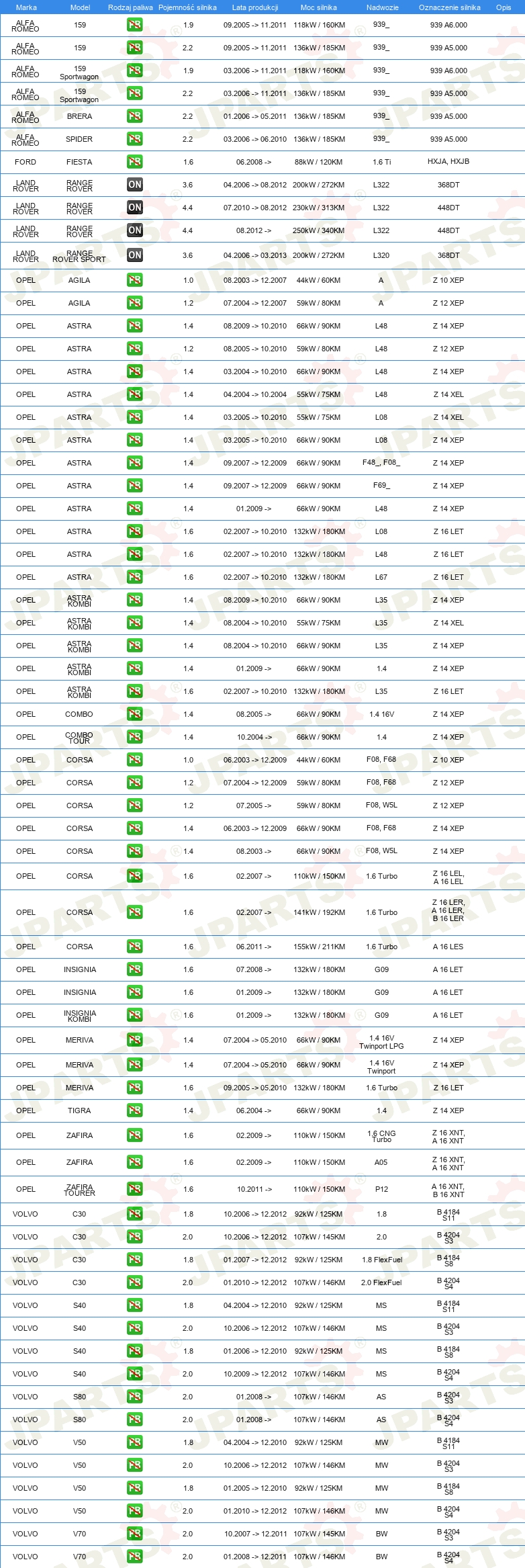The image size is (525, 1568).
Task: Click the body cell 1.6 Ti
Action: pyautogui.click(x=381, y=162)
